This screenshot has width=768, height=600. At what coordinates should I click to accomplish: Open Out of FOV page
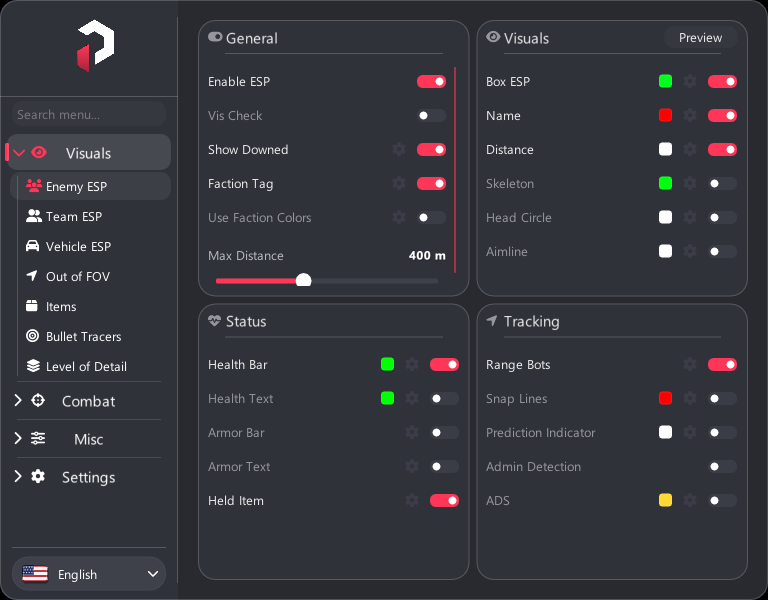(90, 276)
